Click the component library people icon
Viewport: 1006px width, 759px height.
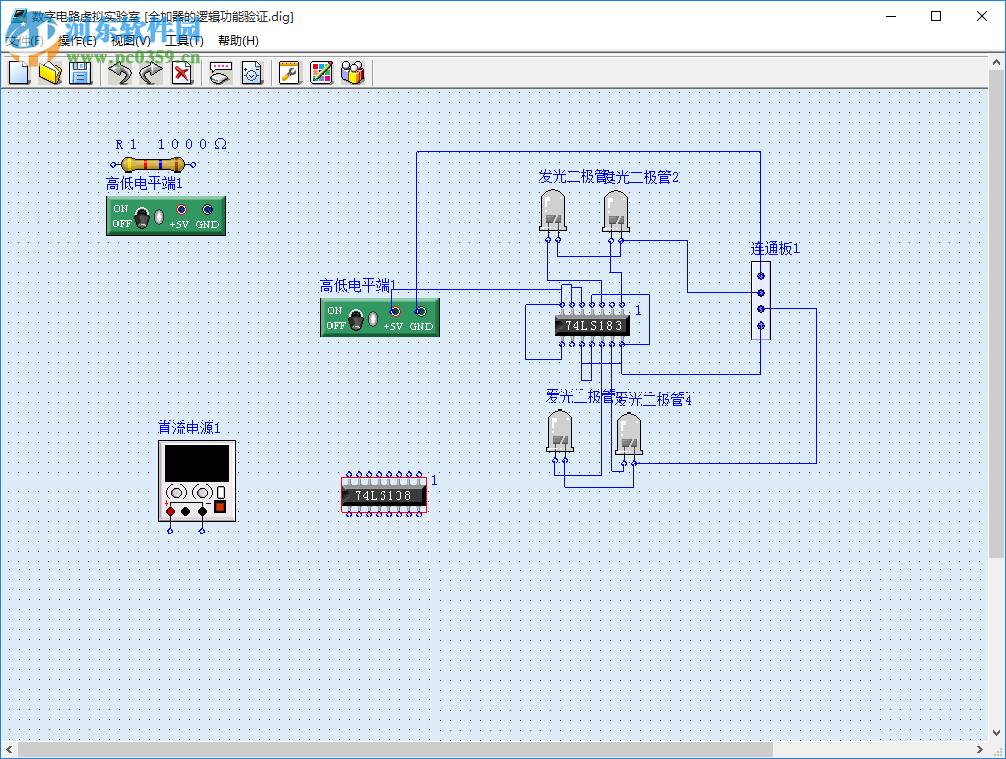352,72
